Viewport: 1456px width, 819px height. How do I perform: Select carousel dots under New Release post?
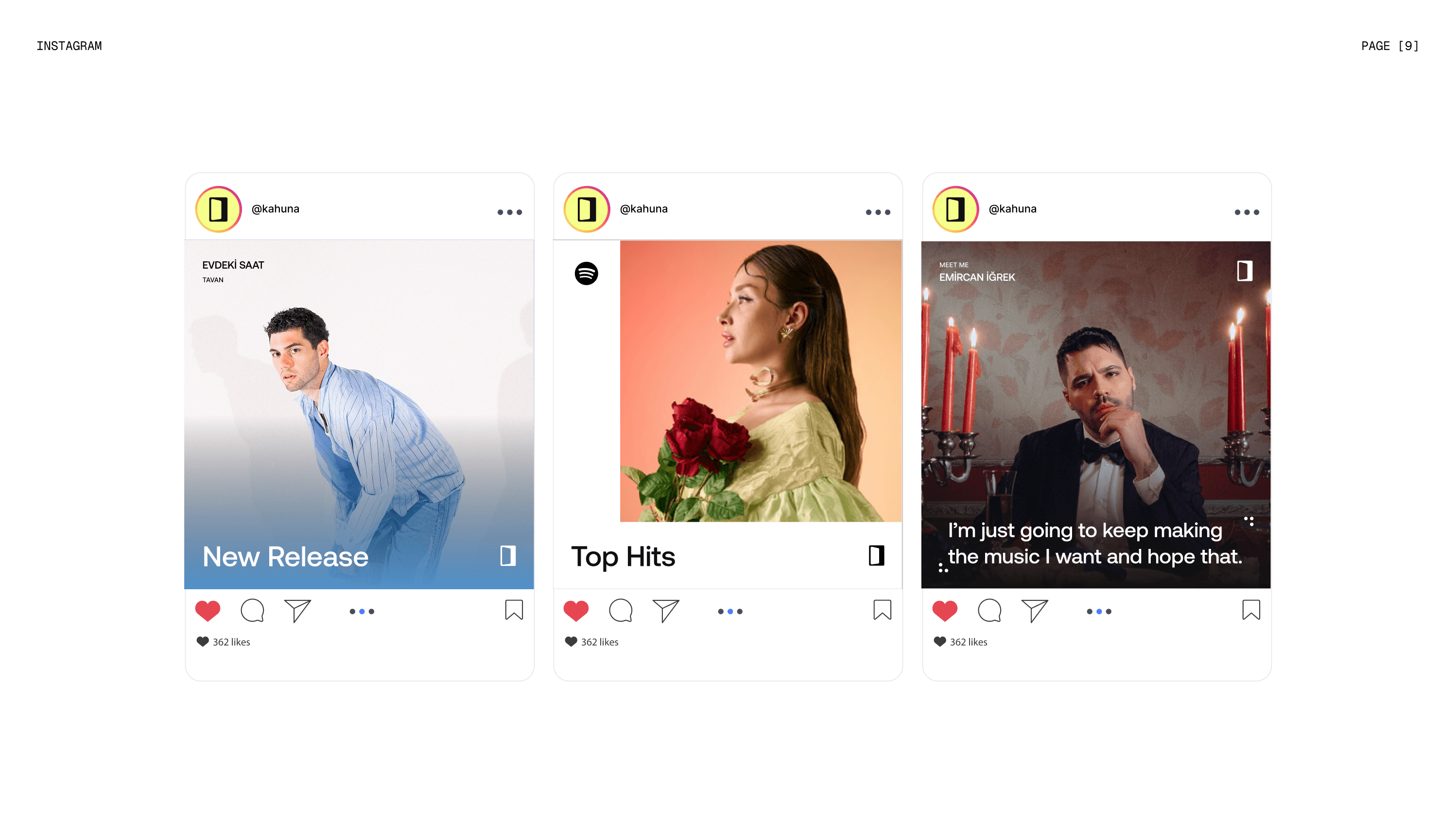point(362,612)
